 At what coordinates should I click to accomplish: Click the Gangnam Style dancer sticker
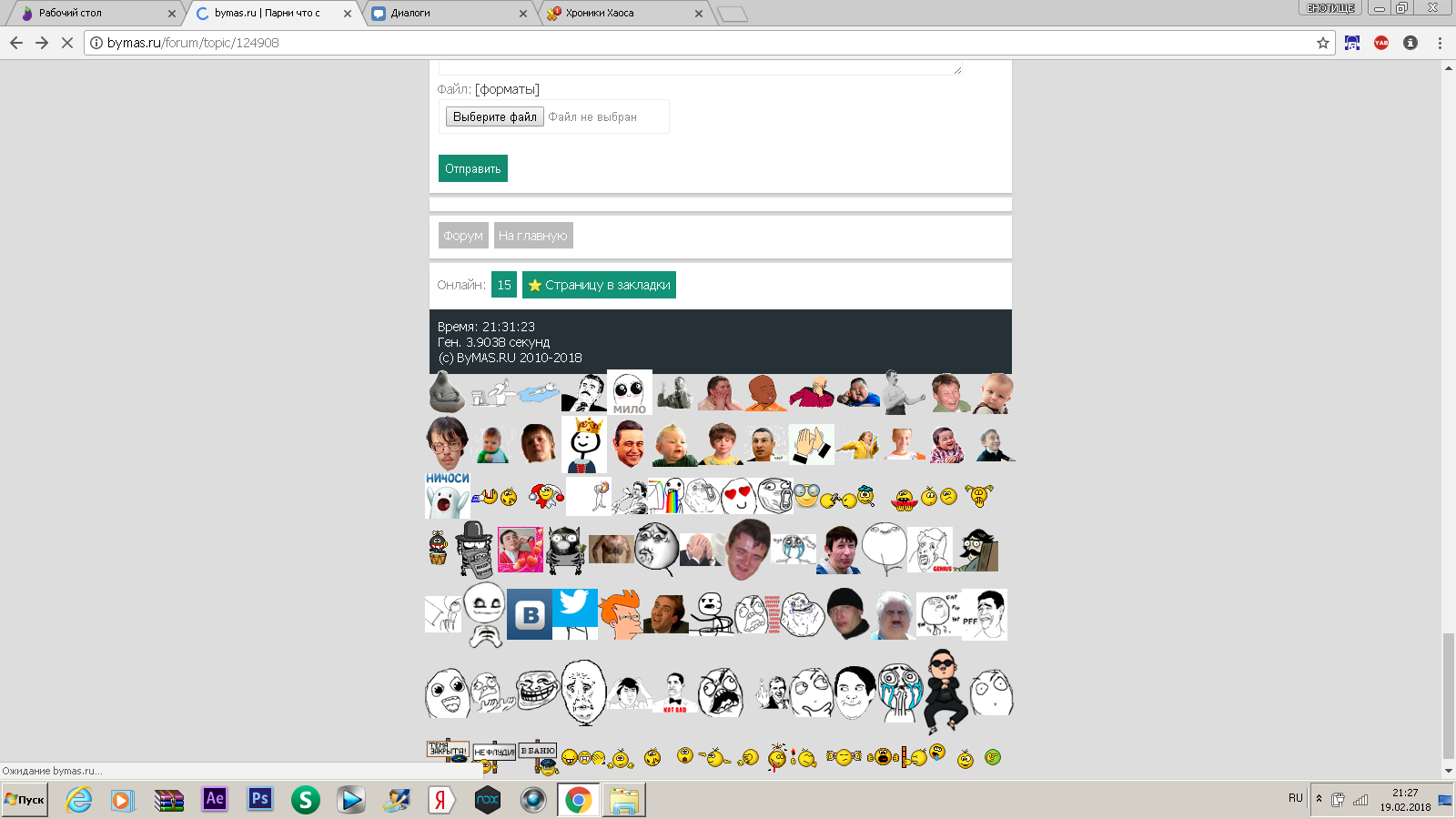point(945,692)
